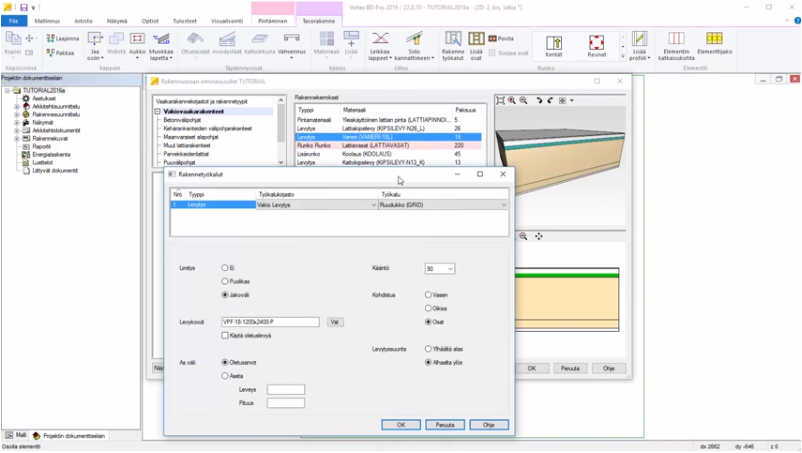This screenshot has height=453, width=802.
Task: Click the Val button beside Levykoodi
Action: pos(335,322)
